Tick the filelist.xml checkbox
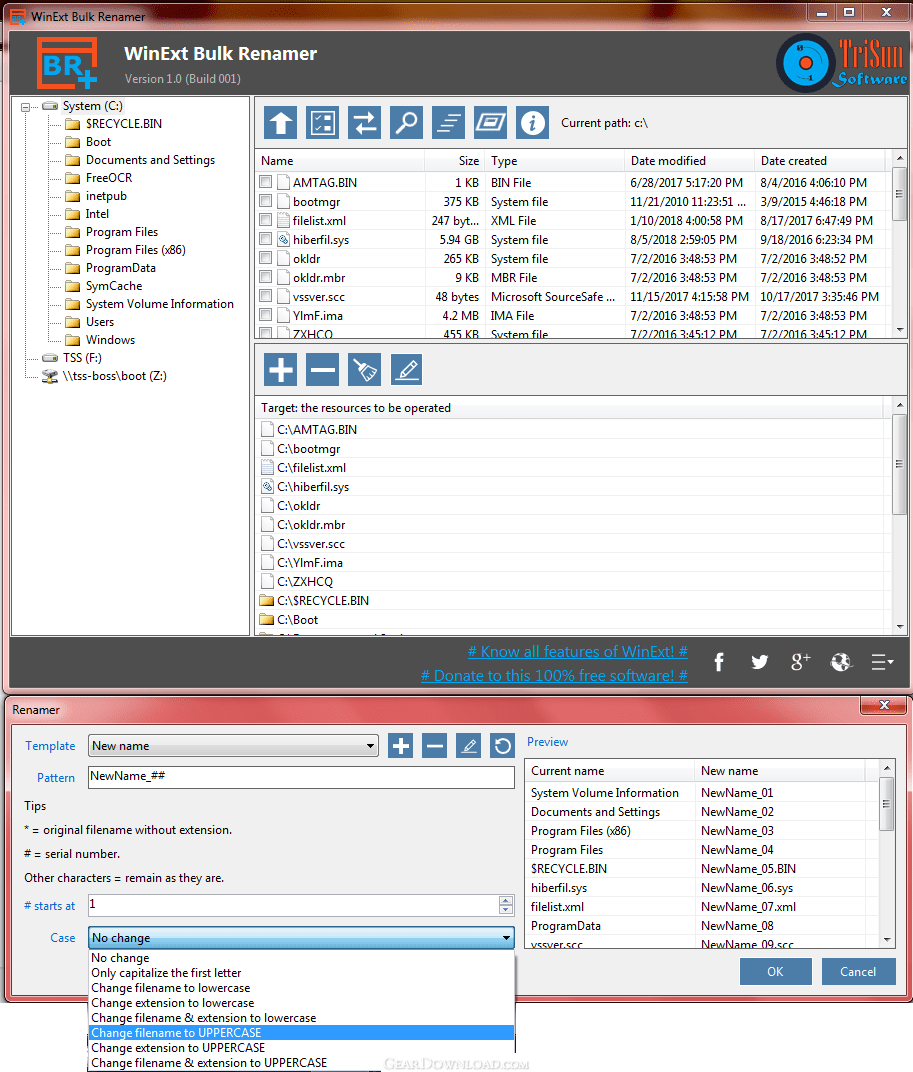Image resolution: width=913 pixels, height=1072 pixels. [x=266, y=220]
